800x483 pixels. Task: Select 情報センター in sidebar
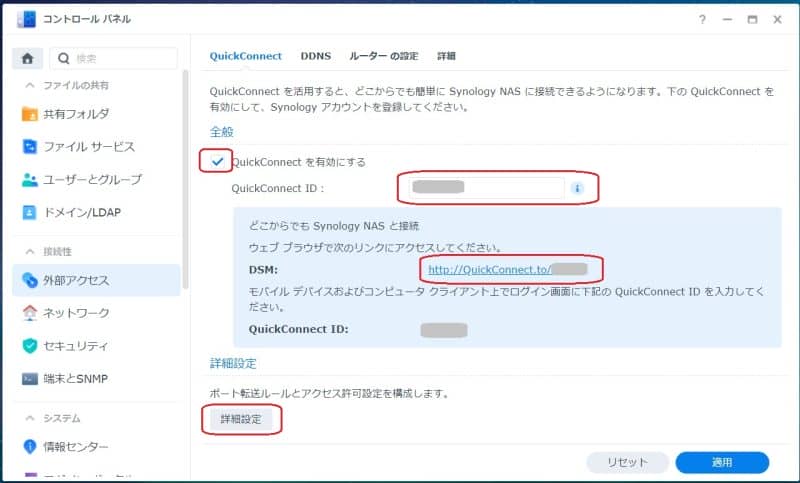[x=96, y=447]
